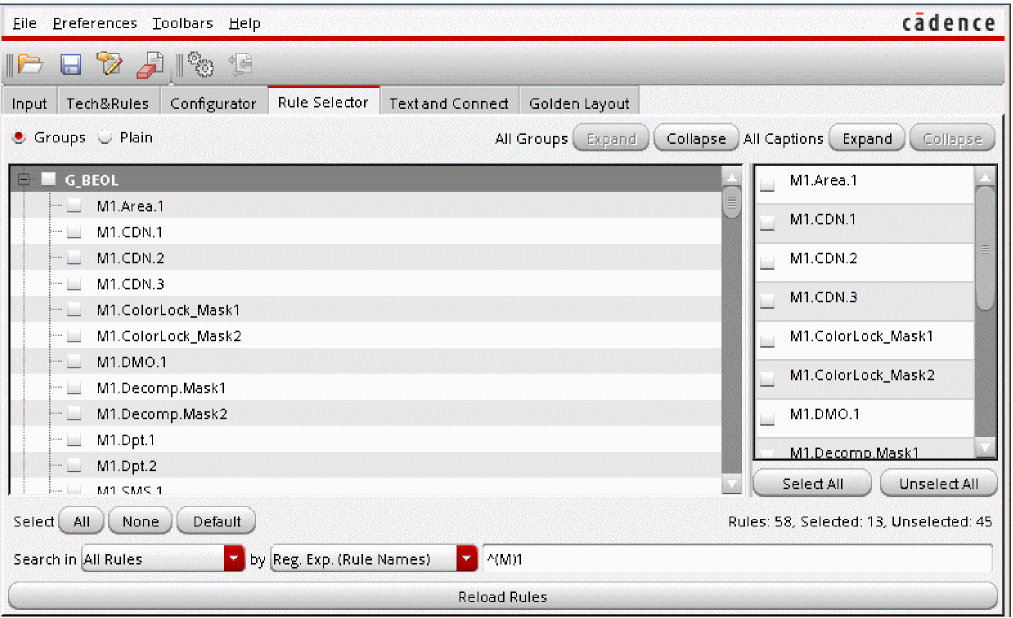Select the M1.ColorLock_Mask2 tree row label
The image size is (1013, 618).
pos(169,336)
